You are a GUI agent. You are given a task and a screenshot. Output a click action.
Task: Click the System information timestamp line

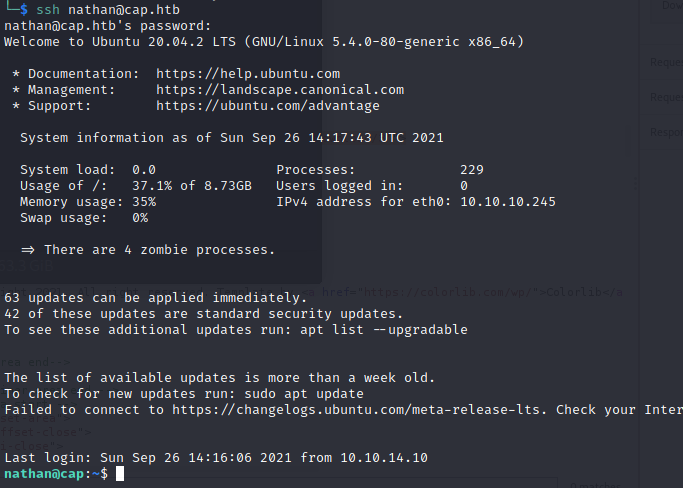232,138
